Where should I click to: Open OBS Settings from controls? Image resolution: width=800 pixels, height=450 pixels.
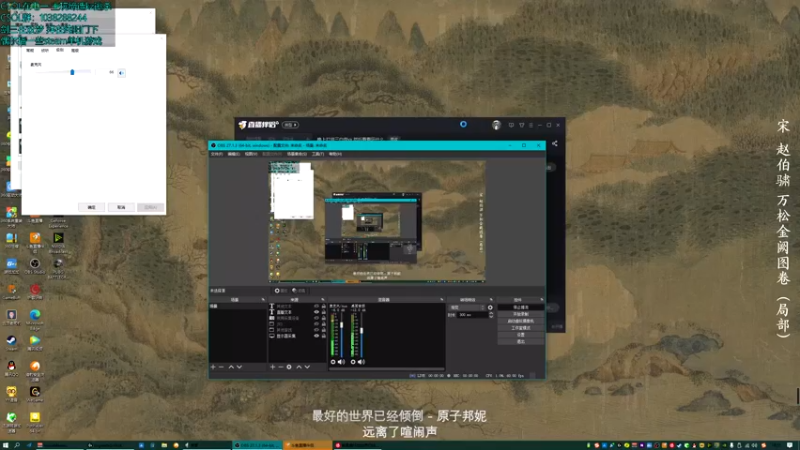coord(520,335)
